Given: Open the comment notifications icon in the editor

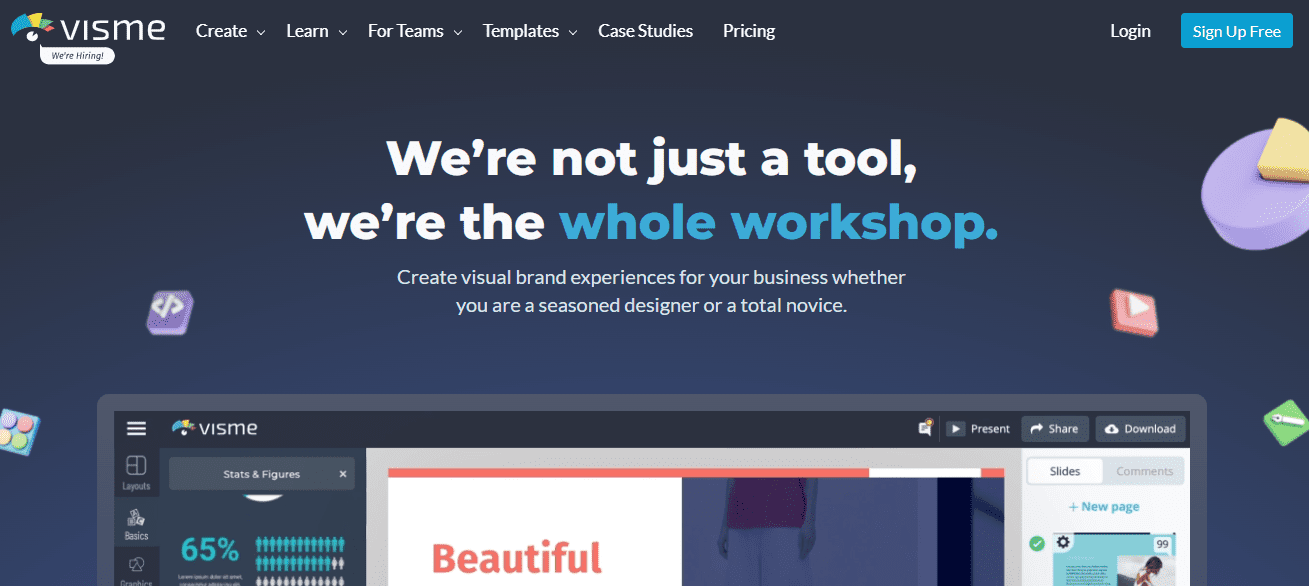Looking at the screenshot, I should [x=926, y=428].
